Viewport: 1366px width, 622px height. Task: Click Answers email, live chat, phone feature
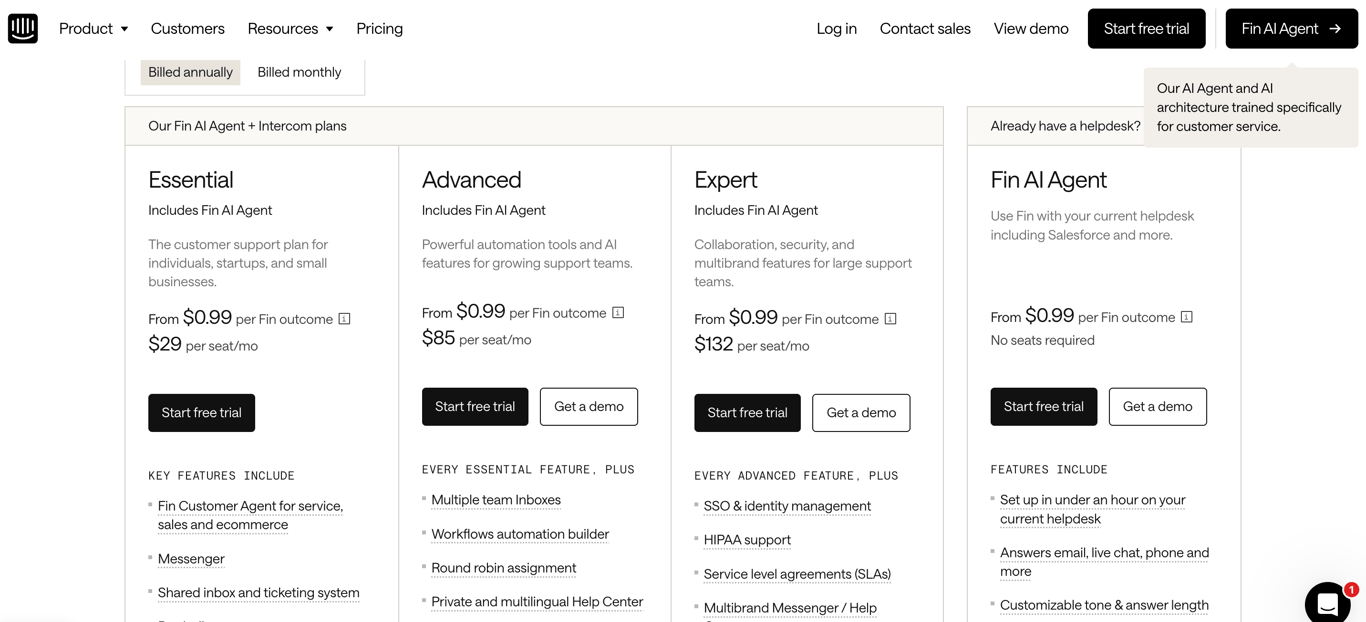tap(1104, 562)
